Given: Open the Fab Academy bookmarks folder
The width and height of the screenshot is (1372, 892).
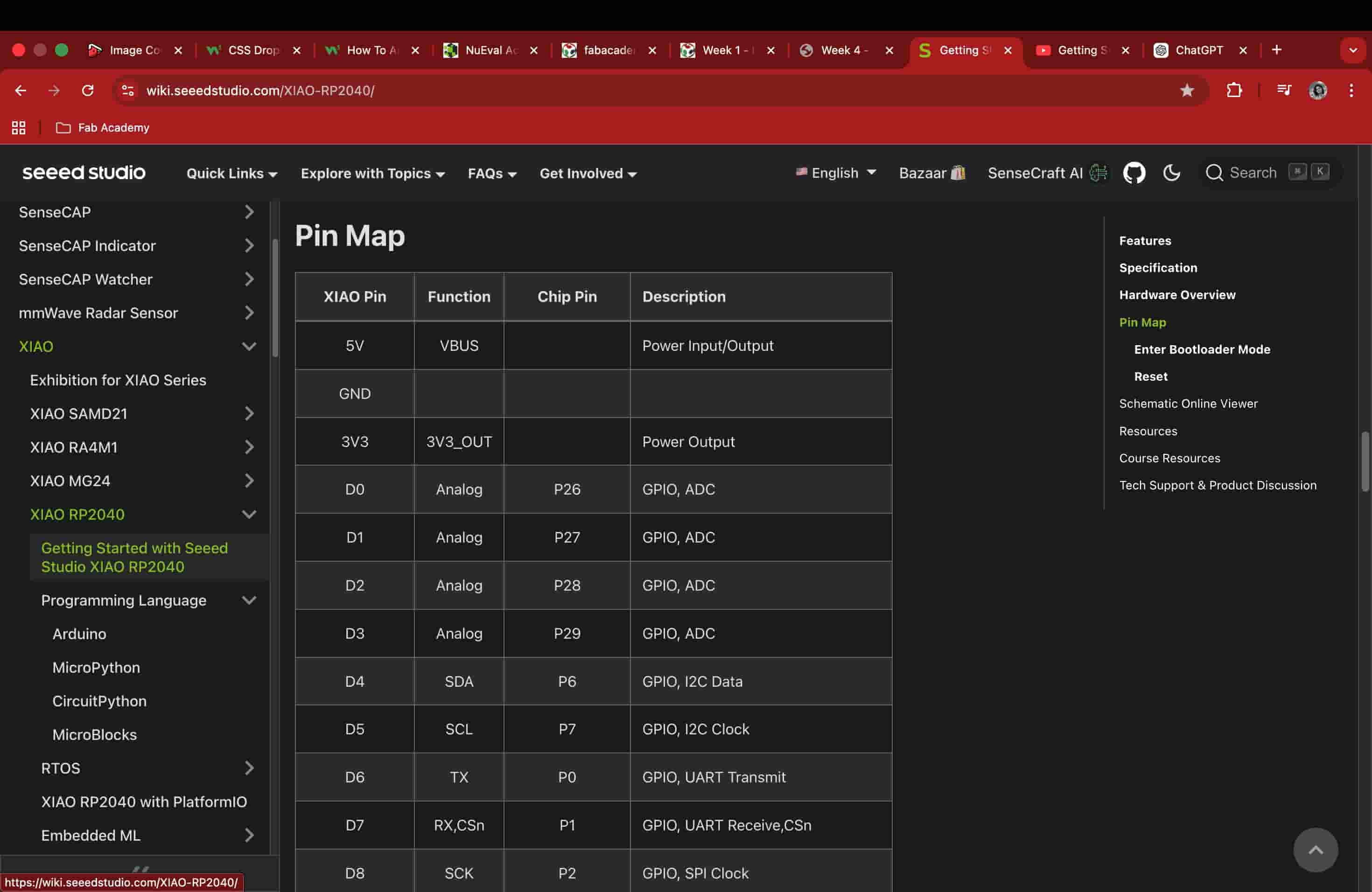Looking at the screenshot, I should point(103,128).
